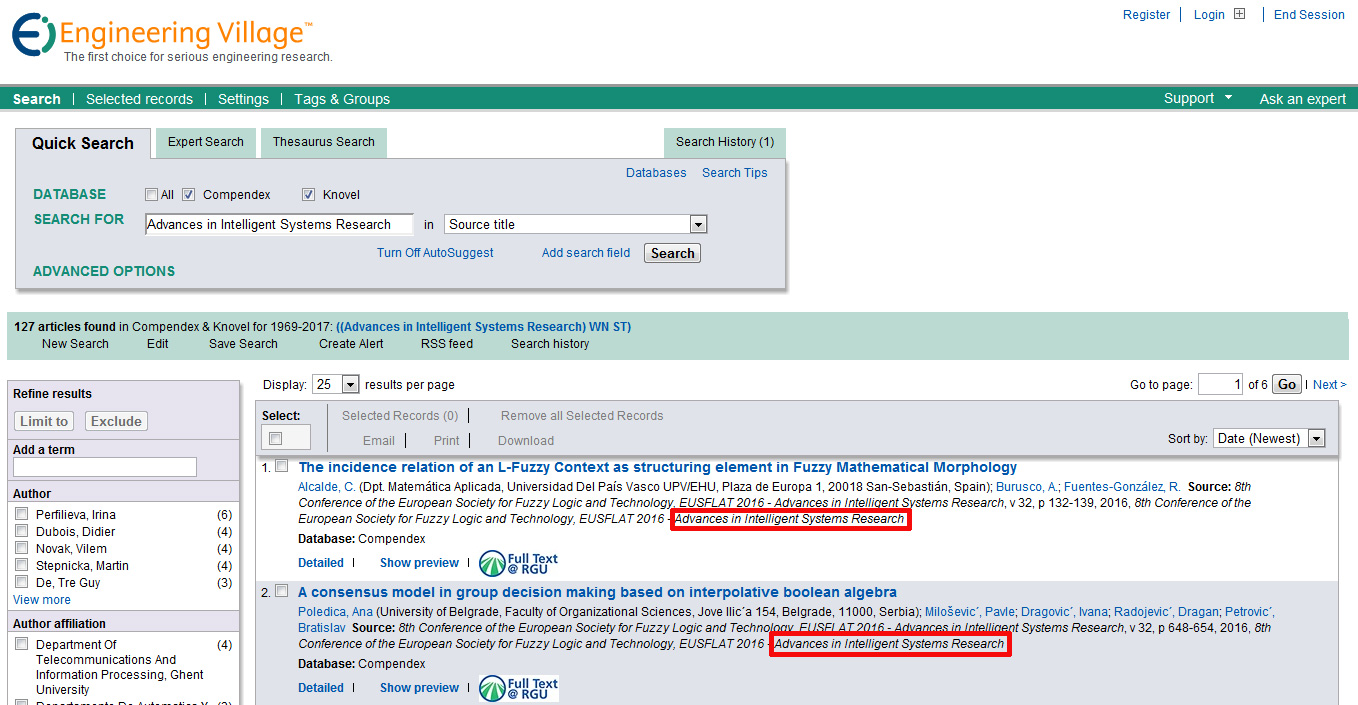Check the select-all records checkbox
The image size is (1358, 705).
coord(276,438)
